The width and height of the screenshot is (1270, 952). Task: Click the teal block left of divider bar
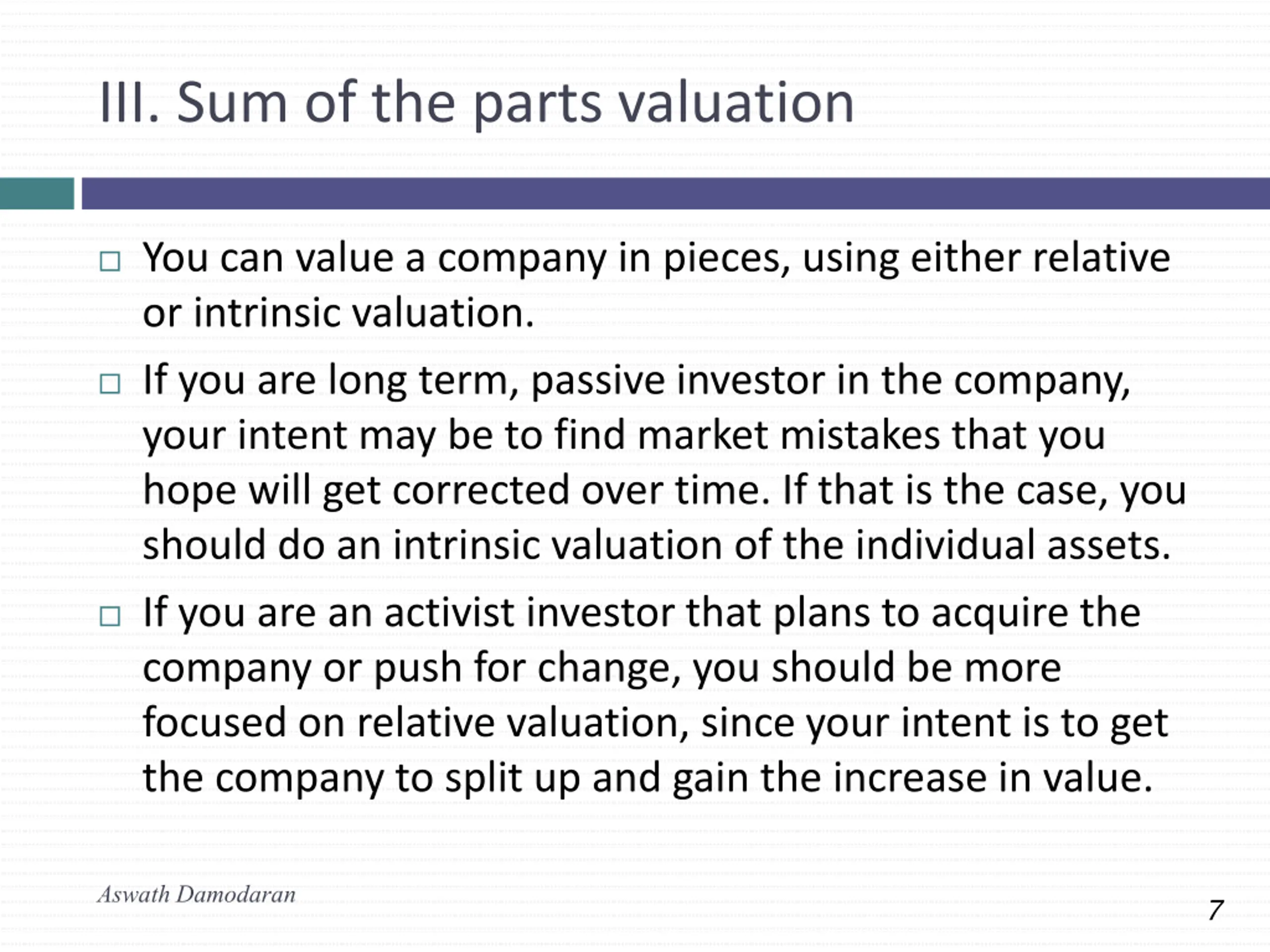[x=37, y=193]
